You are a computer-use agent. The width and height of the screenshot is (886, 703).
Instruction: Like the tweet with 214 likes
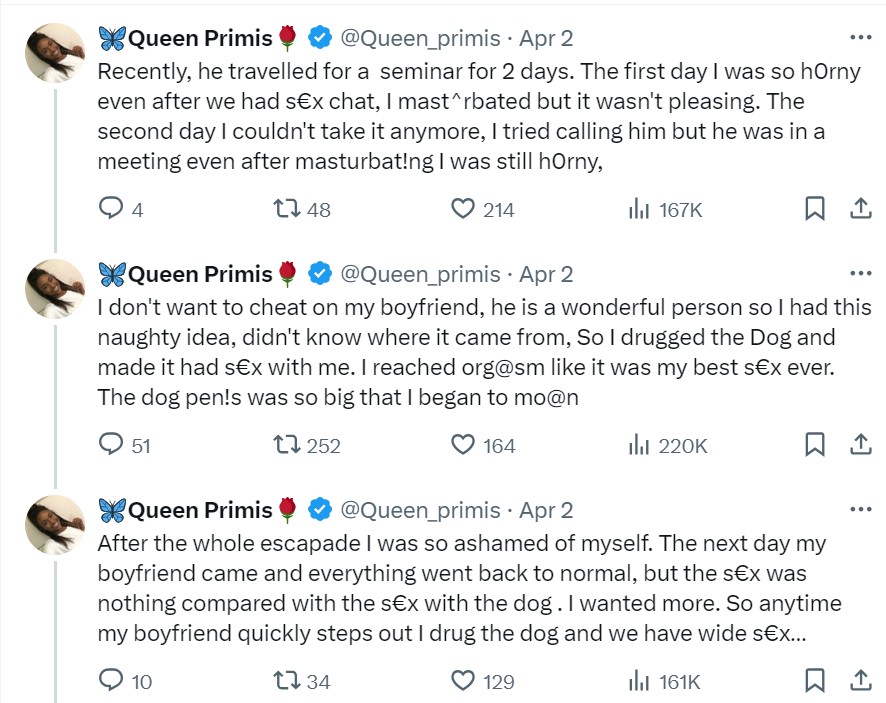click(462, 209)
